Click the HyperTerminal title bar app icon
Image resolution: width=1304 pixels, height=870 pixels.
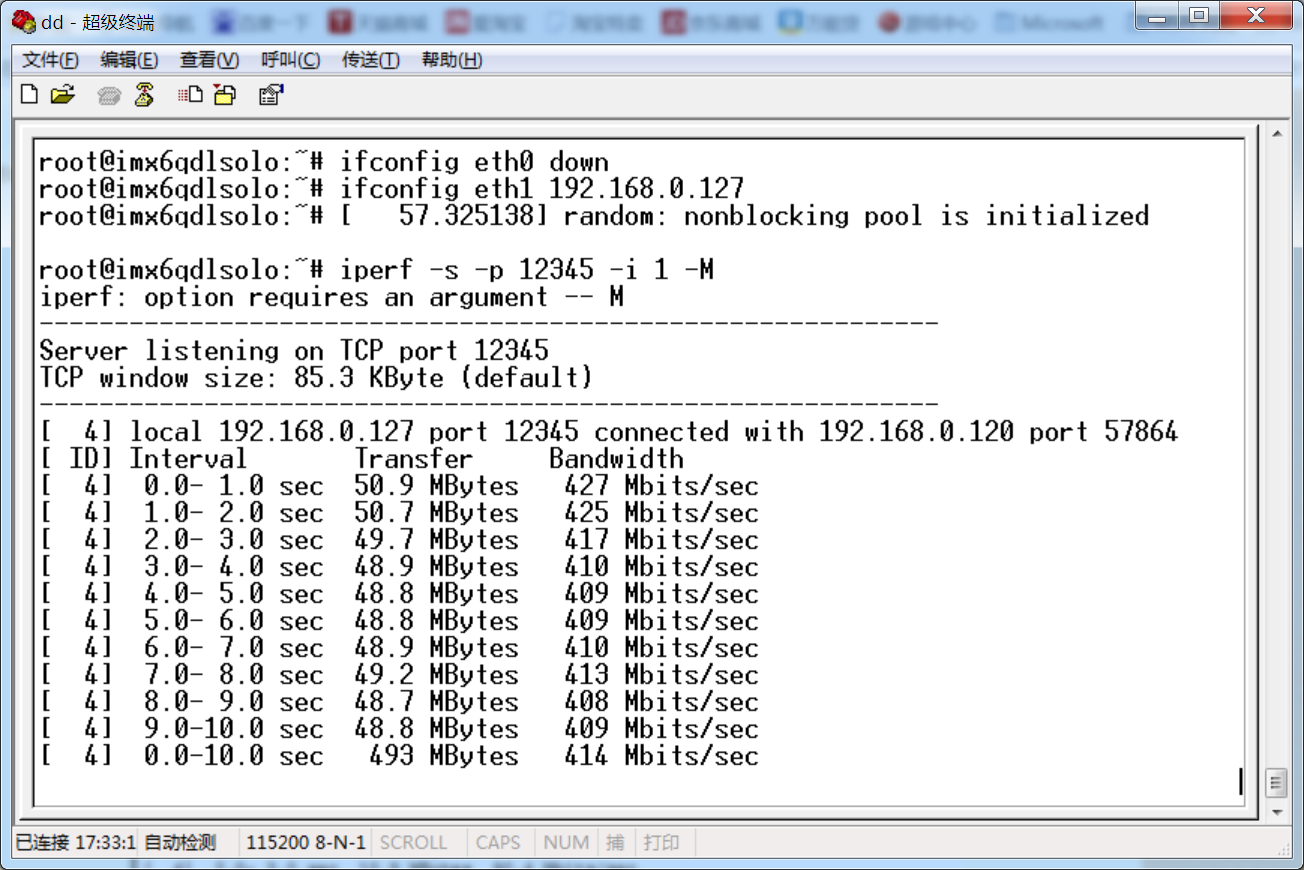(x=24, y=21)
